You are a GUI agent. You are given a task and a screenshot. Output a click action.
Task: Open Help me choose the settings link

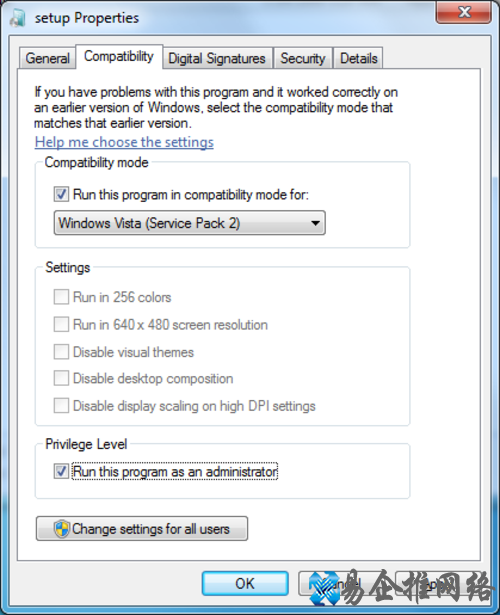pos(124,142)
